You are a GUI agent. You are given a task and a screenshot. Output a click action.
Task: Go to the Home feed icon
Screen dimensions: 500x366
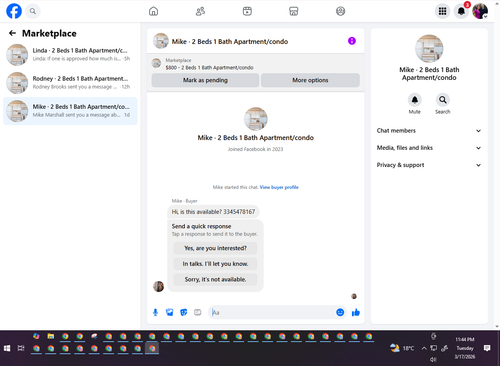coord(153,11)
